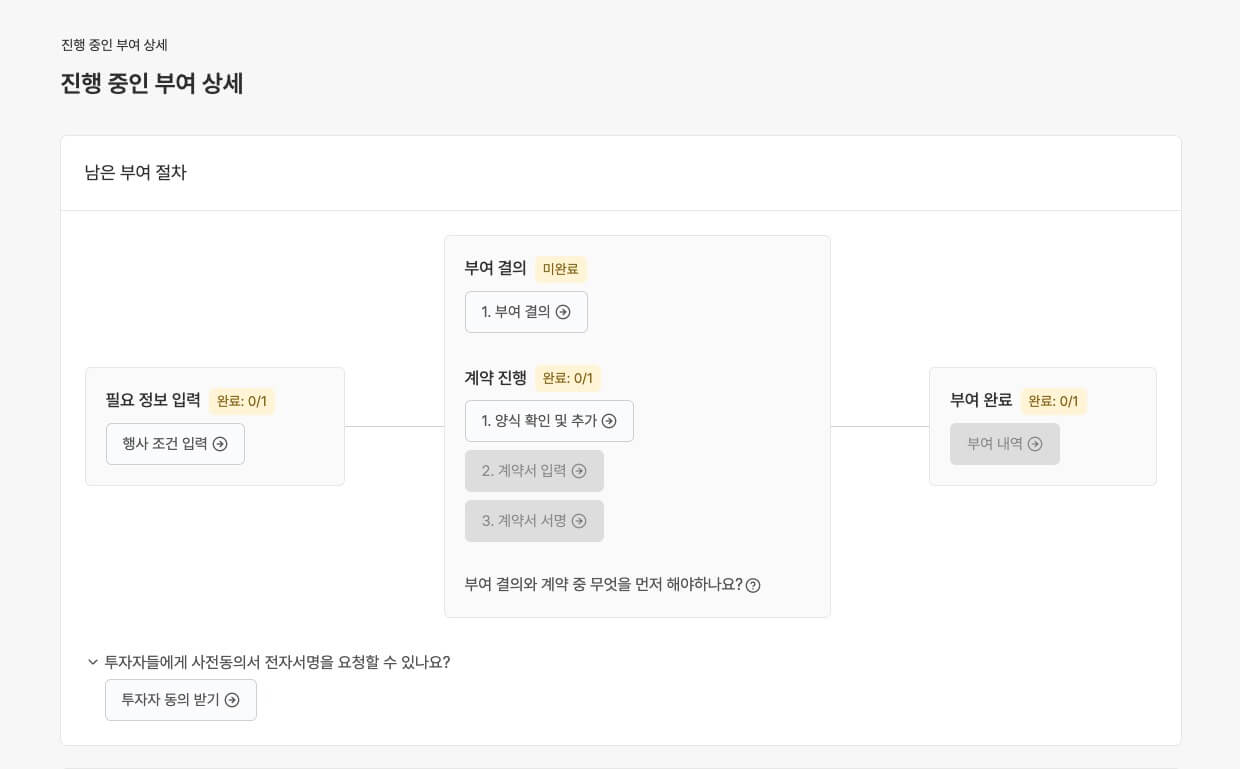Image resolution: width=1240 pixels, height=769 pixels.
Task: Open the question mark help icon
Action: (753, 585)
